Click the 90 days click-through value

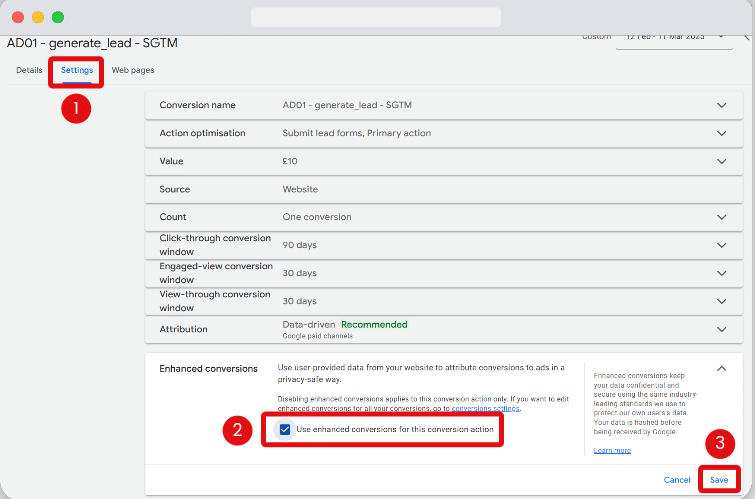pos(299,245)
